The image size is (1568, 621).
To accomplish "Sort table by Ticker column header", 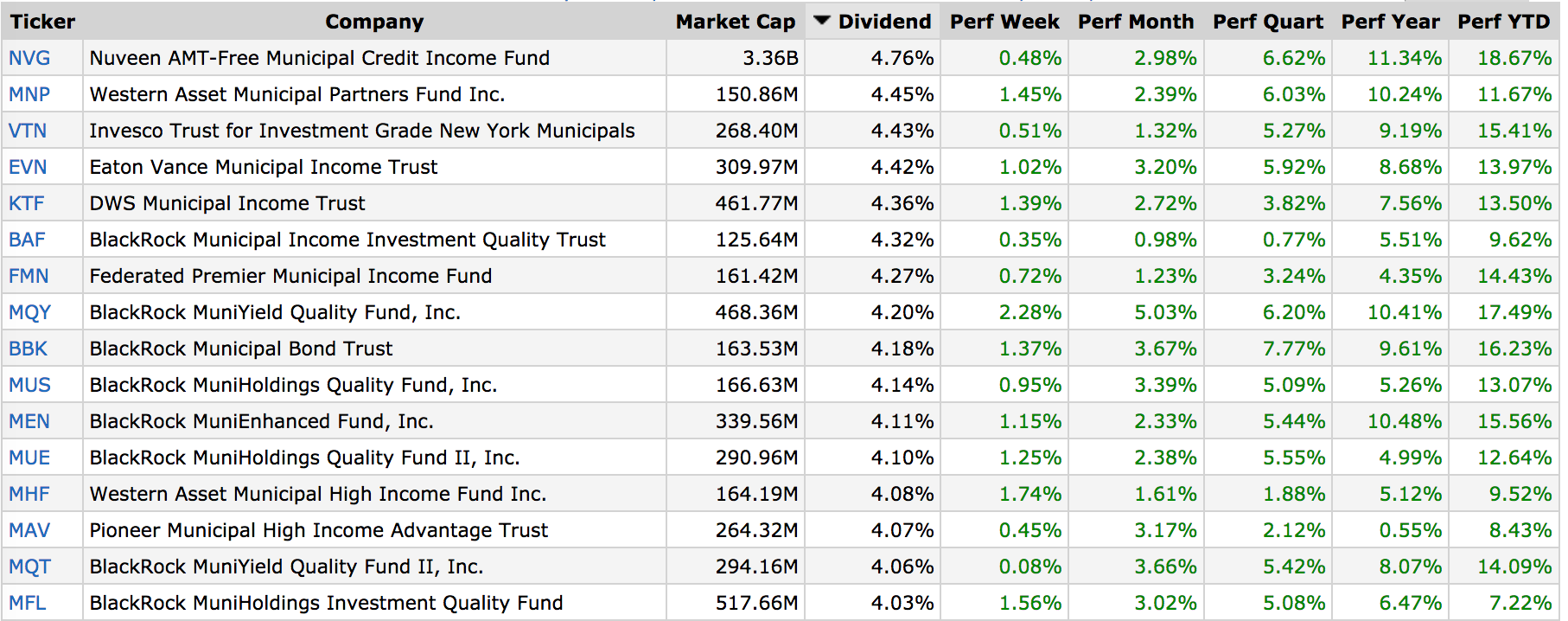I will pyautogui.click(x=42, y=22).
